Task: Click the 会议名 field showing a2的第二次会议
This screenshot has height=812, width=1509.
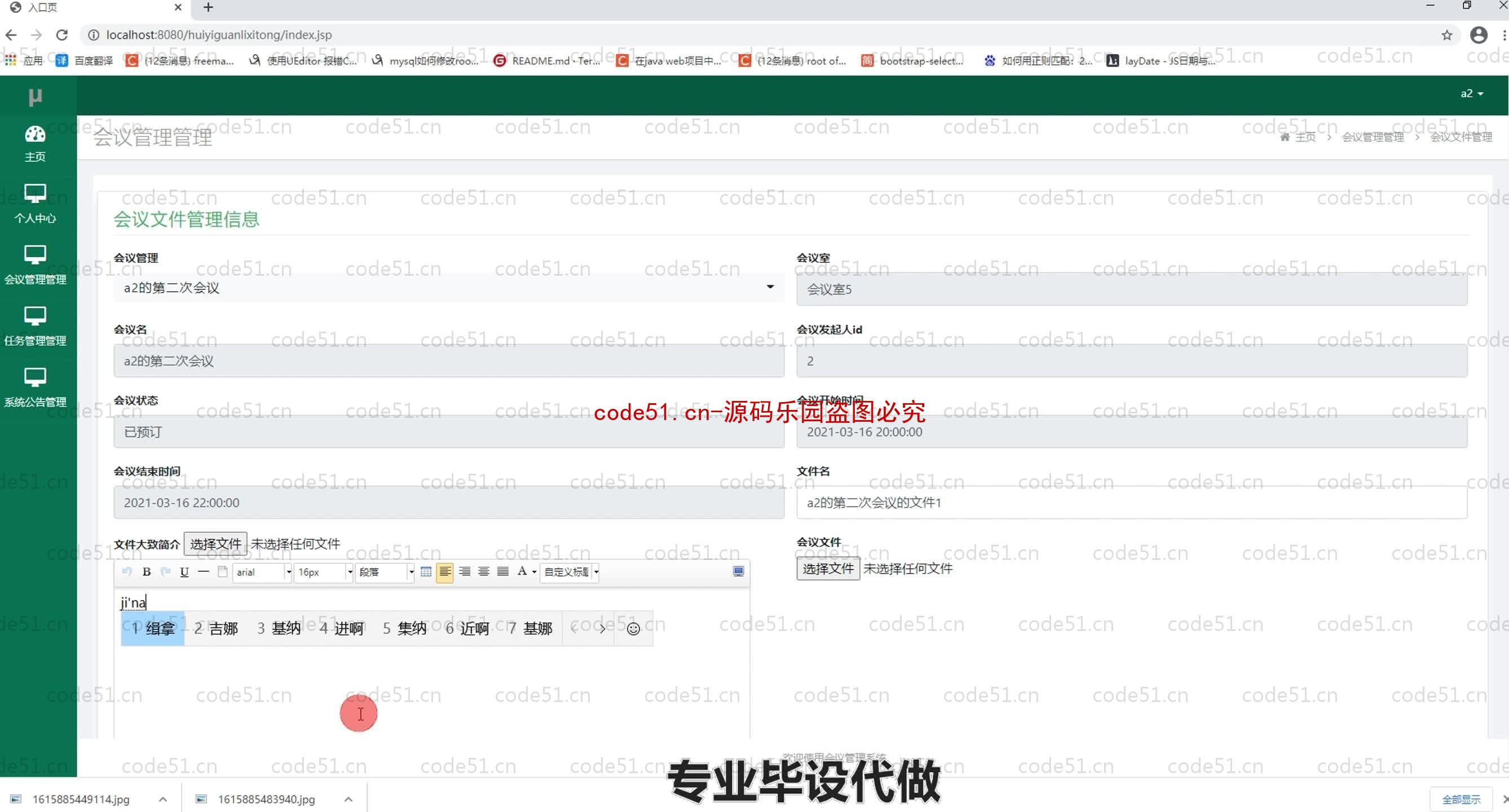Action: tap(449, 361)
